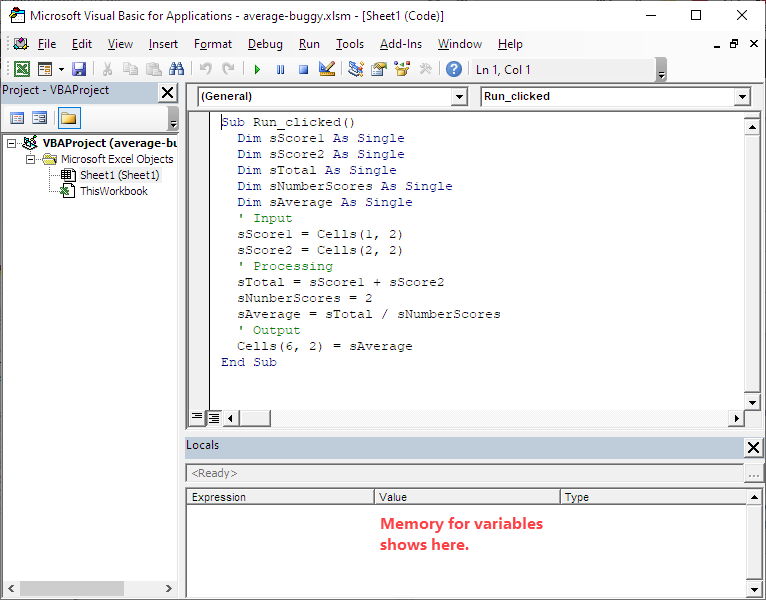Open the Tools menu
The image size is (766, 600).
pyautogui.click(x=350, y=44)
